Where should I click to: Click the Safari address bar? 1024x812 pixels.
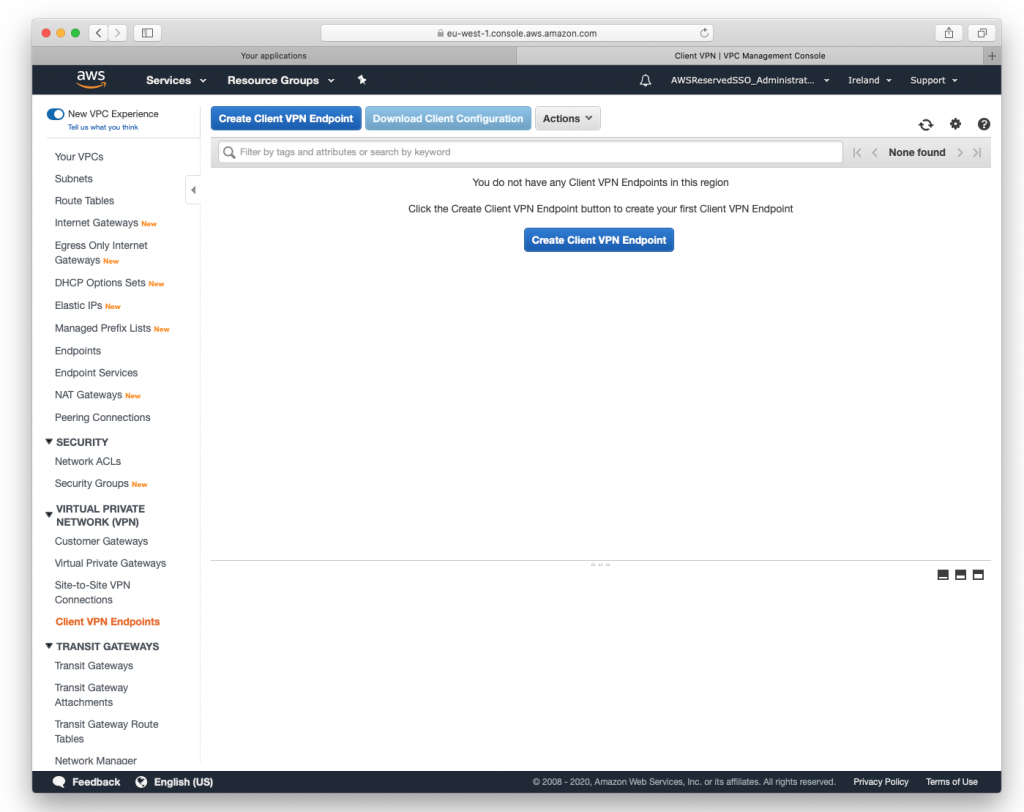[x=517, y=33]
